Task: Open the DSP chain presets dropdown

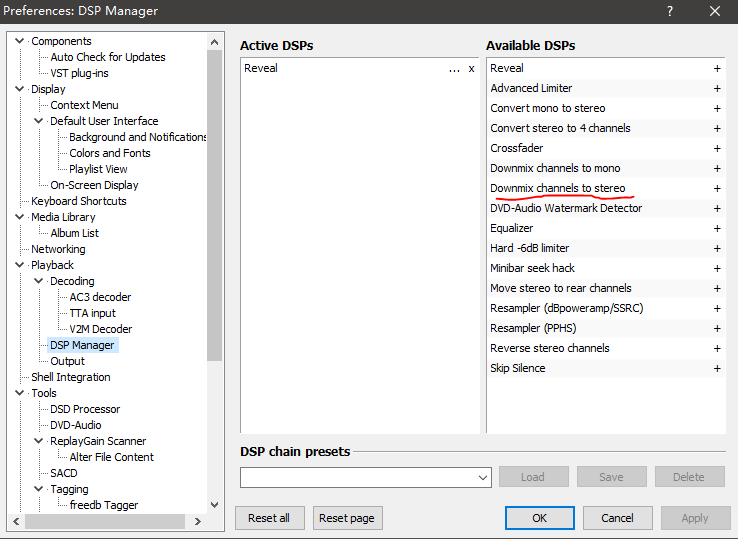Action: (484, 478)
